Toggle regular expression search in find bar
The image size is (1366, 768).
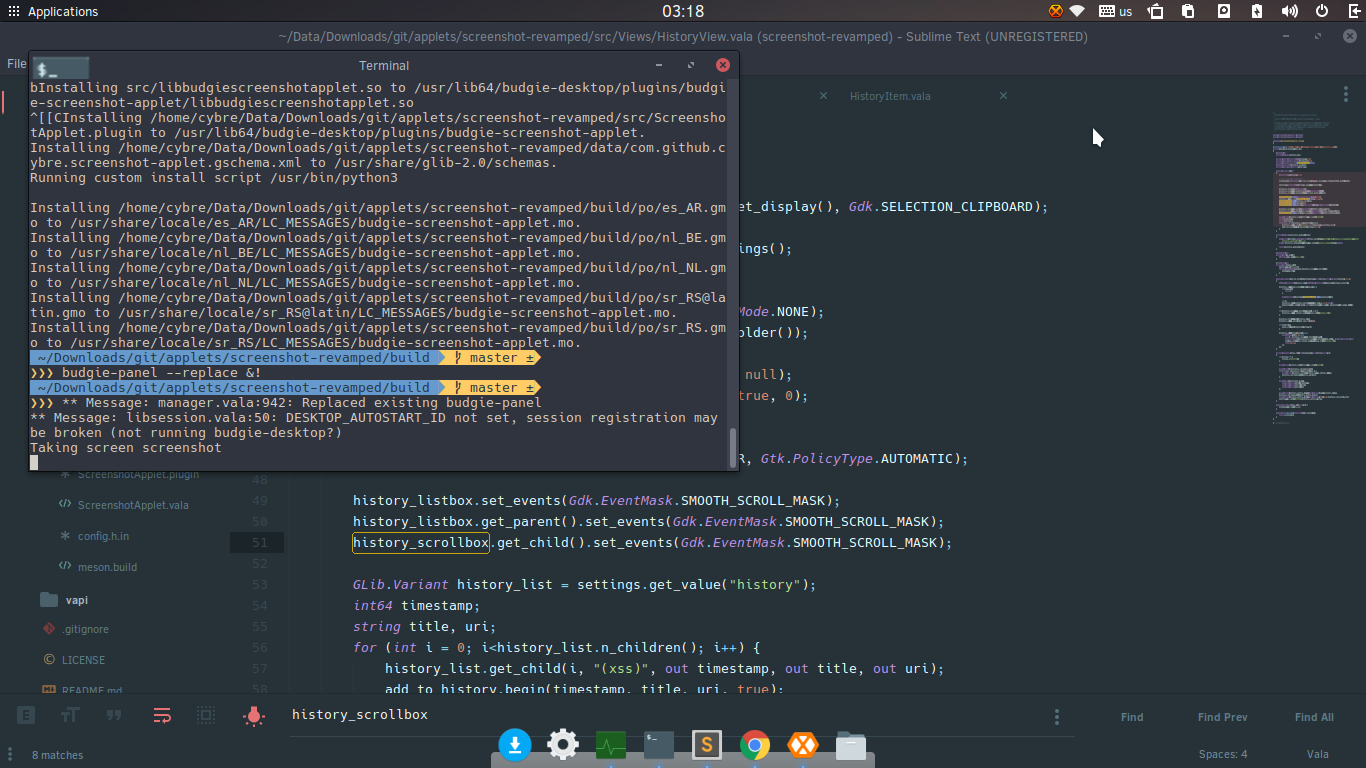[27, 715]
